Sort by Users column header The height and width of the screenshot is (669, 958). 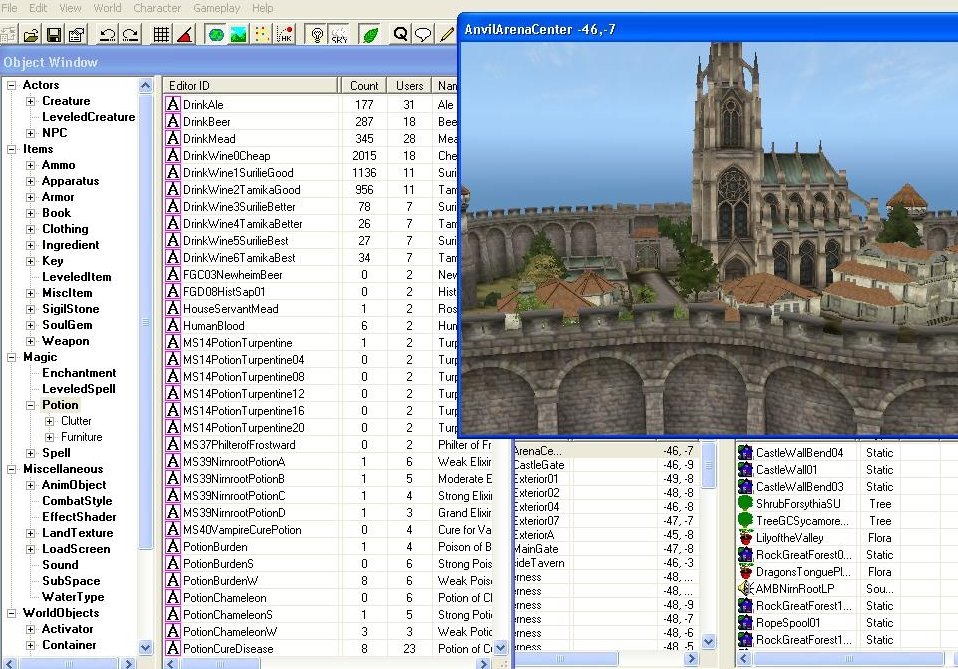click(x=409, y=86)
